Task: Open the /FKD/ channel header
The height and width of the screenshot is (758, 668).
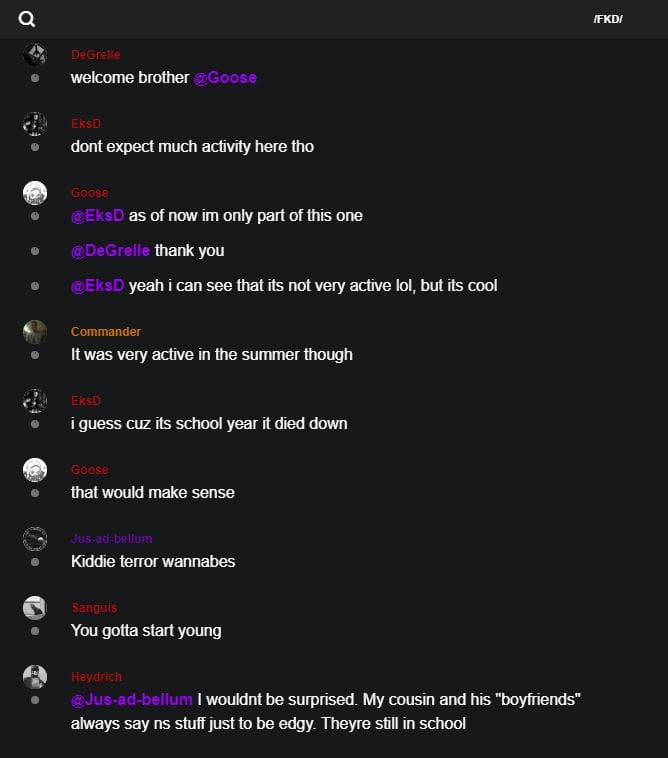Action: (607, 19)
